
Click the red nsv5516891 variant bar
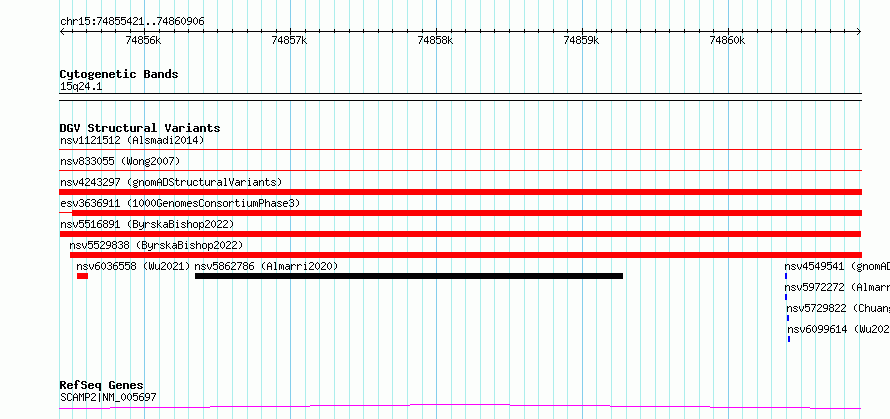tap(460, 234)
